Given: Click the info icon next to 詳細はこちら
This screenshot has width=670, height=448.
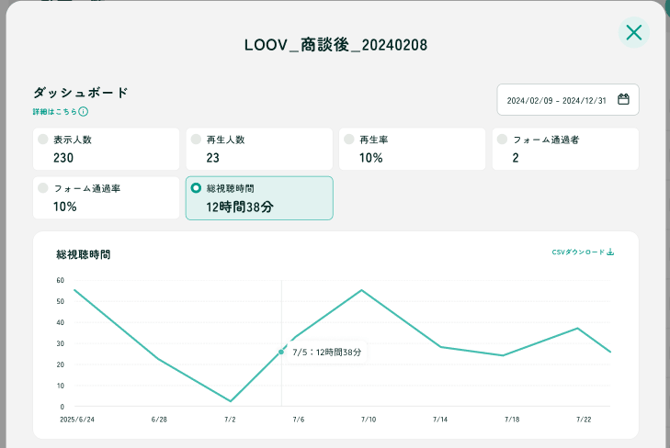Looking at the screenshot, I should pos(83,112).
